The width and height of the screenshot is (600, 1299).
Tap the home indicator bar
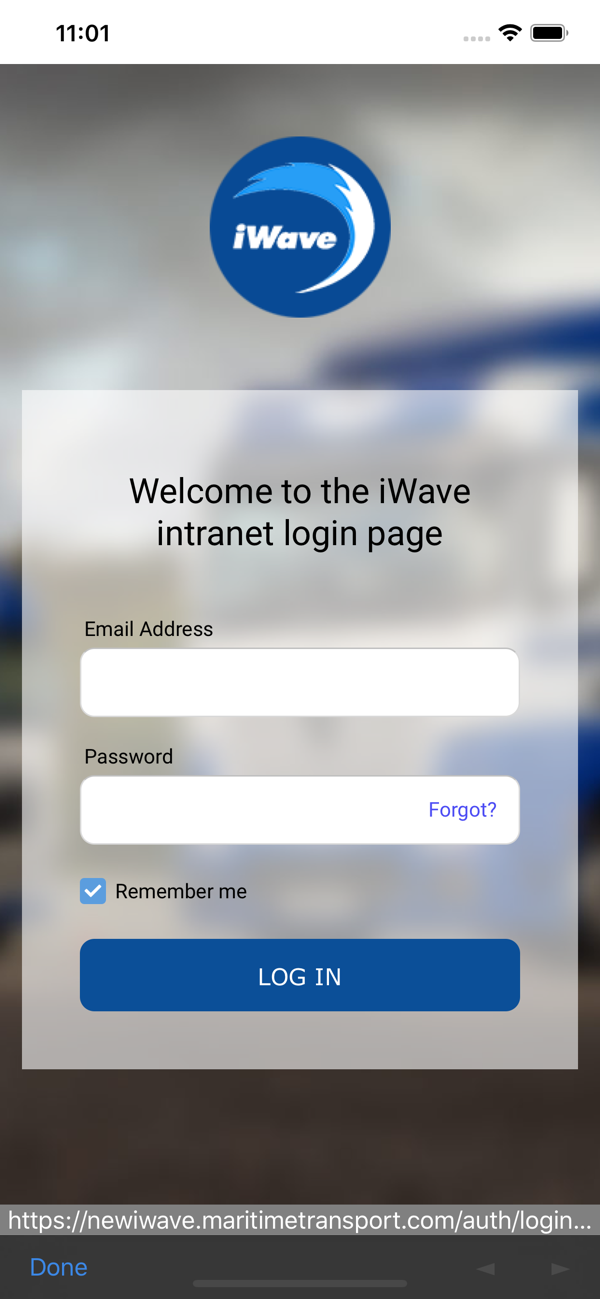pyautogui.click(x=300, y=1283)
